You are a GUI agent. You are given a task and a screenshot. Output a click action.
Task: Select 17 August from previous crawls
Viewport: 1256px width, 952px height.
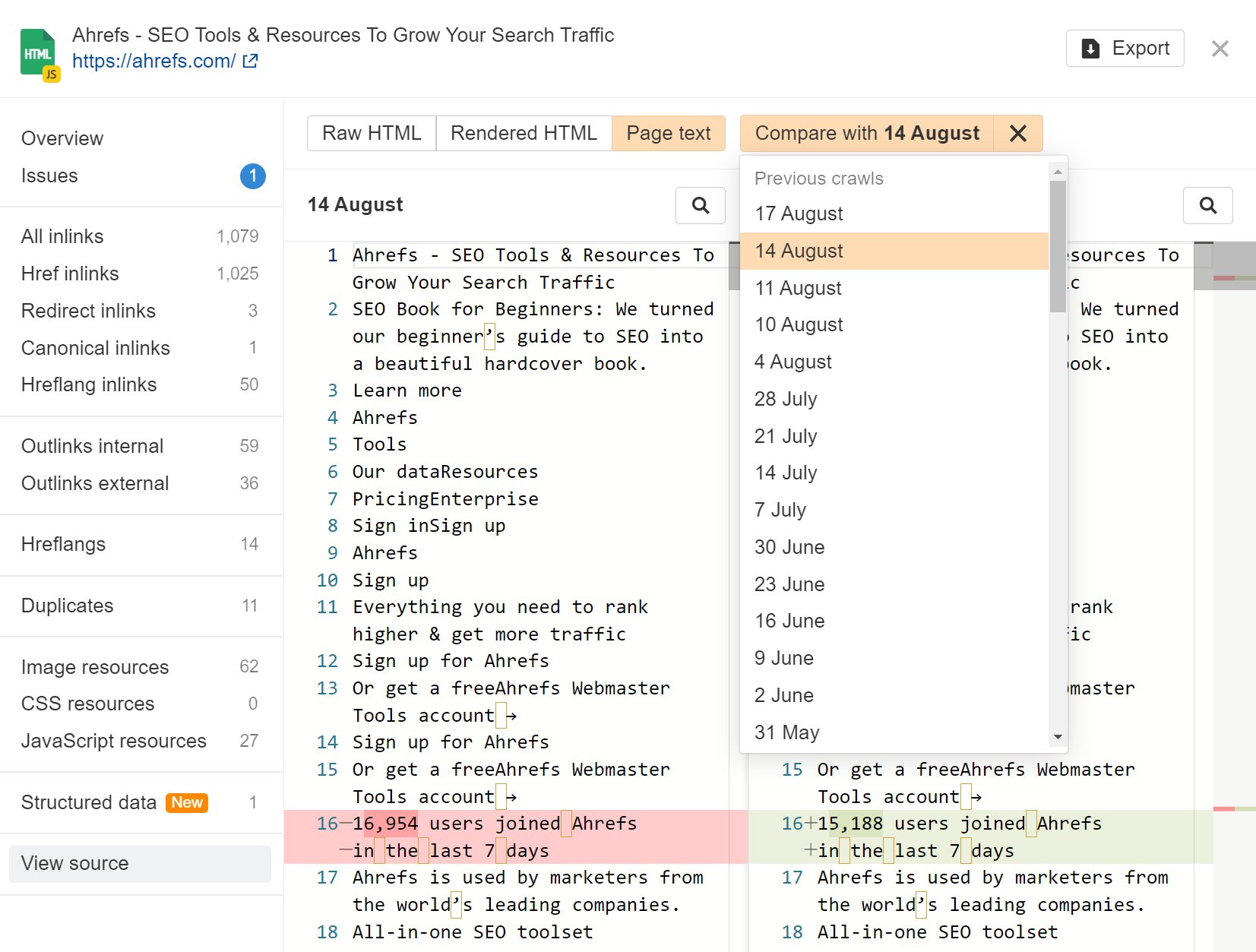[799, 214]
